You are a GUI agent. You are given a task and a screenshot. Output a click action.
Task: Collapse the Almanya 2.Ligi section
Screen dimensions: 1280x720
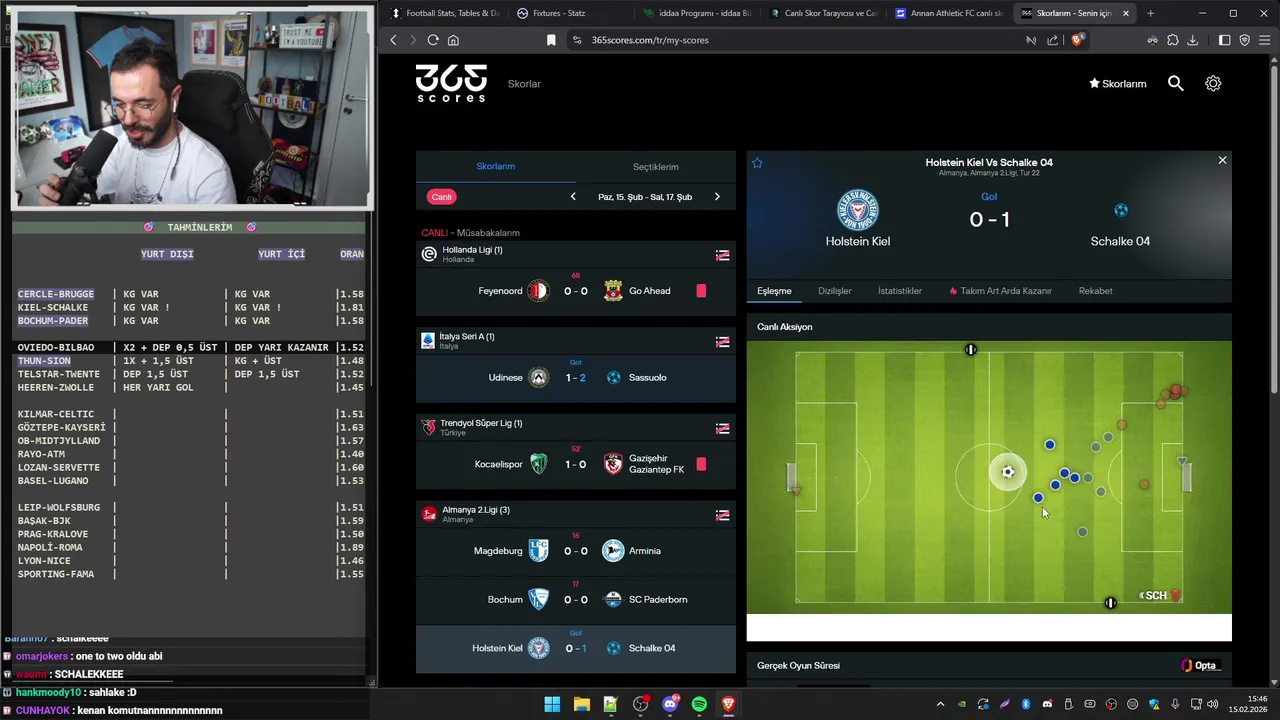click(x=722, y=515)
